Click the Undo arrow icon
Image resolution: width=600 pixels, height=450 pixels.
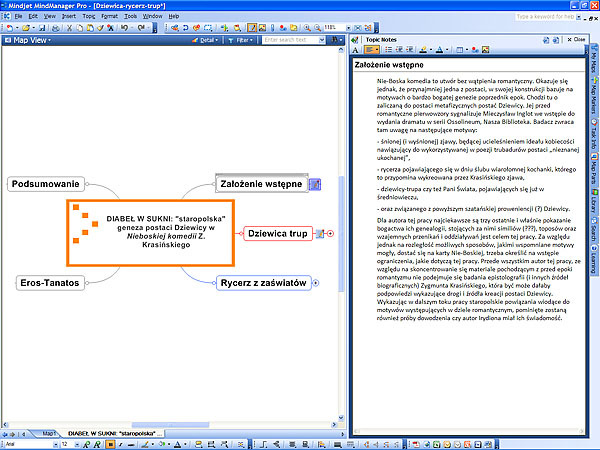click(124, 28)
